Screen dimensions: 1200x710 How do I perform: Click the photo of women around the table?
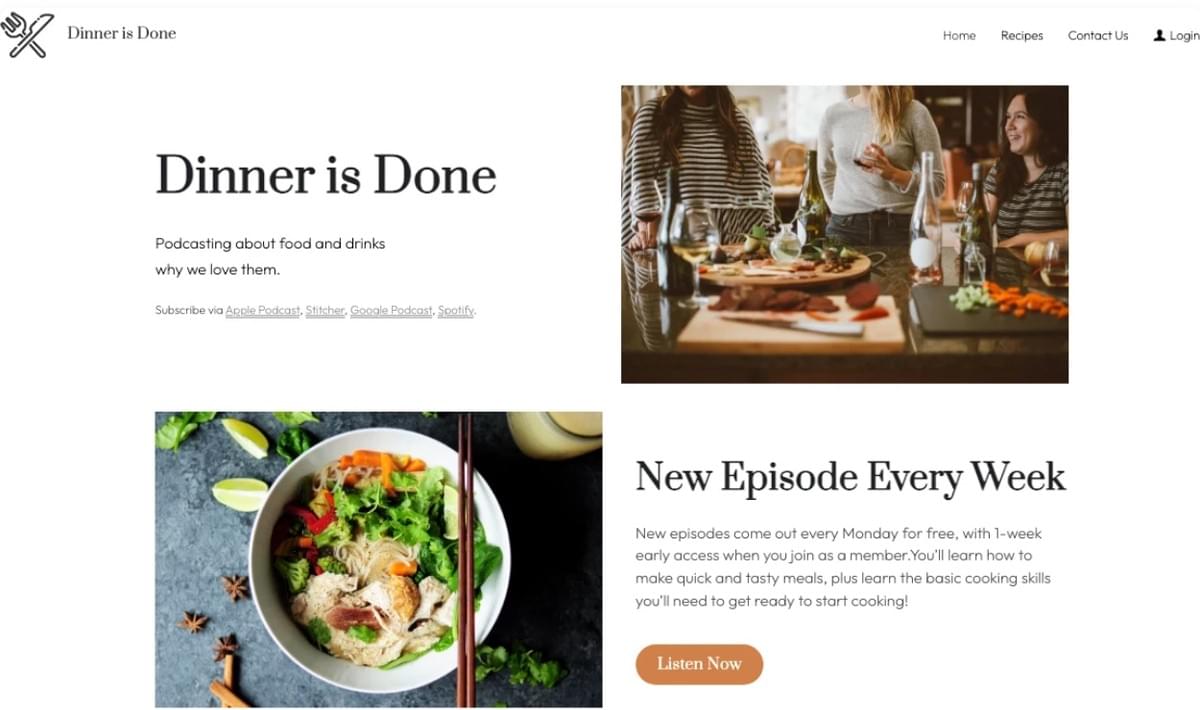tap(844, 234)
